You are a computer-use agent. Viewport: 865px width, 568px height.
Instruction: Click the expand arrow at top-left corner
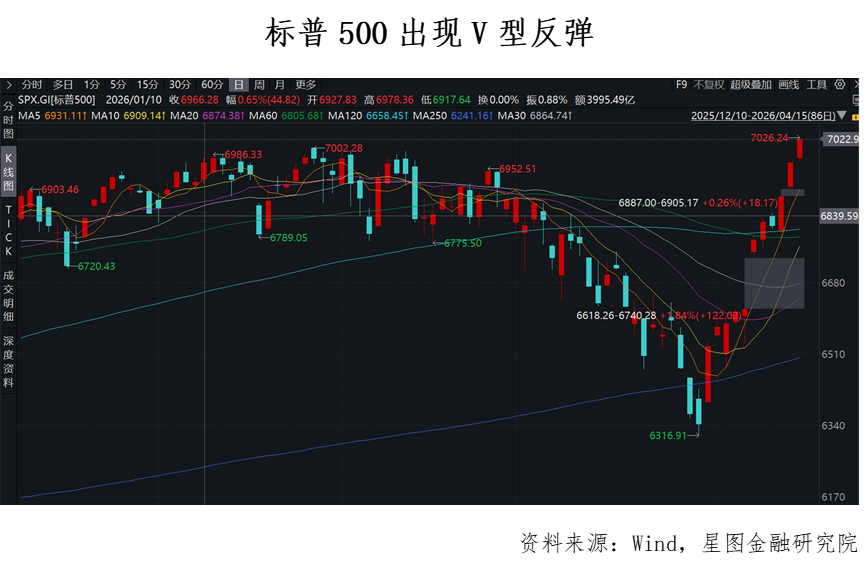[x=7, y=84]
